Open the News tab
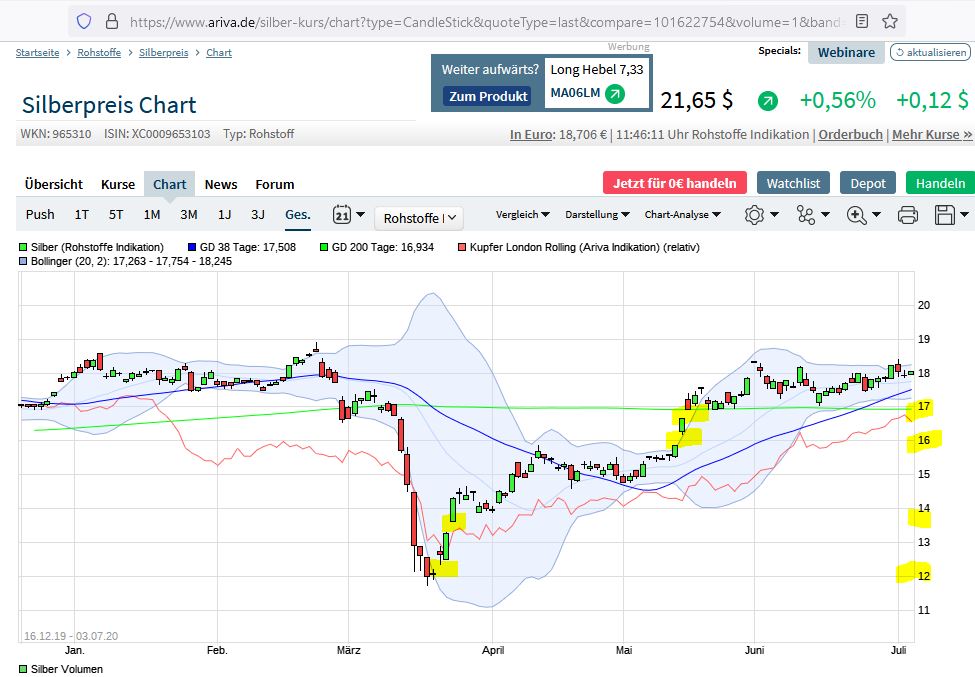This screenshot has height=677, width=975. click(221, 184)
